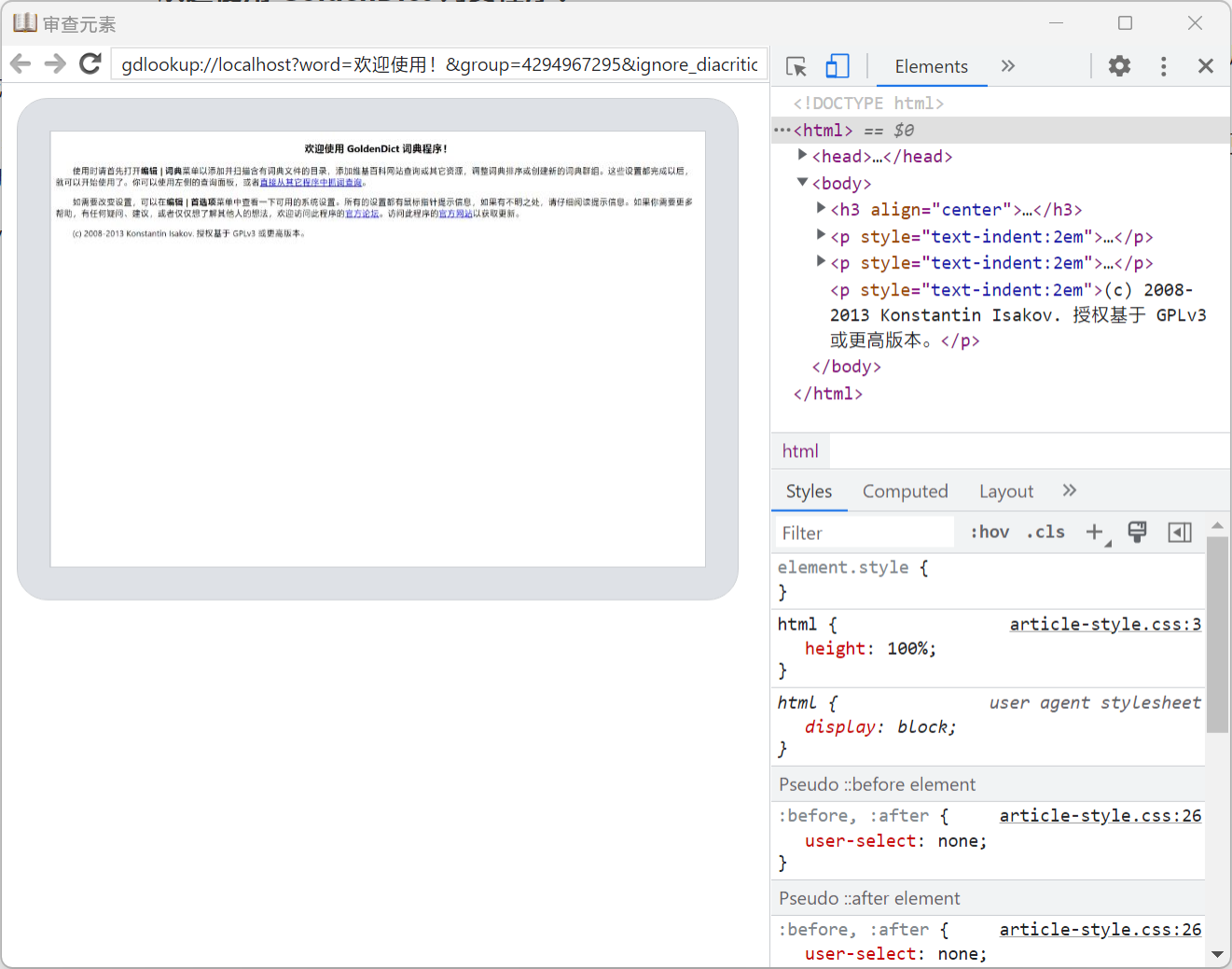Open the dictionary lookup link in article
The width and height of the screenshot is (1232, 969).
tap(311, 183)
